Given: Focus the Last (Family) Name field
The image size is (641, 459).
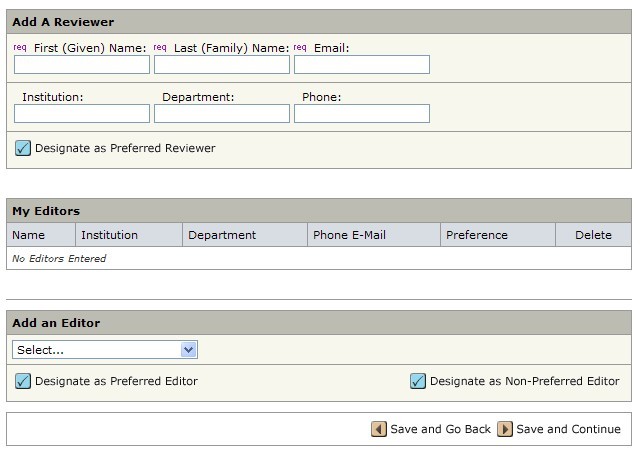Looking at the screenshot, I should (222, 65).
